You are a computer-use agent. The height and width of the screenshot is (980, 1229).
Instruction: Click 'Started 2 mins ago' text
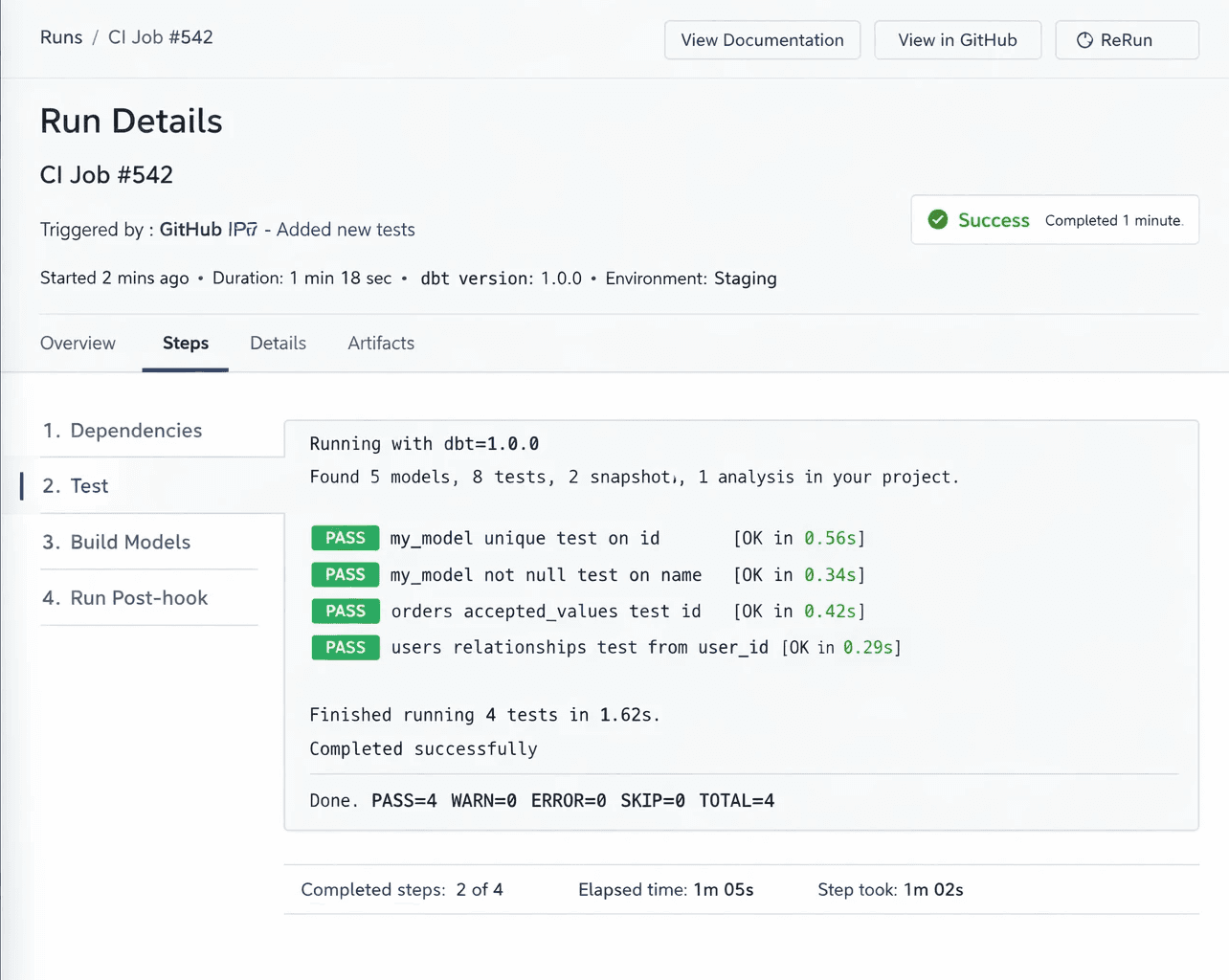(x=115, y=278)
